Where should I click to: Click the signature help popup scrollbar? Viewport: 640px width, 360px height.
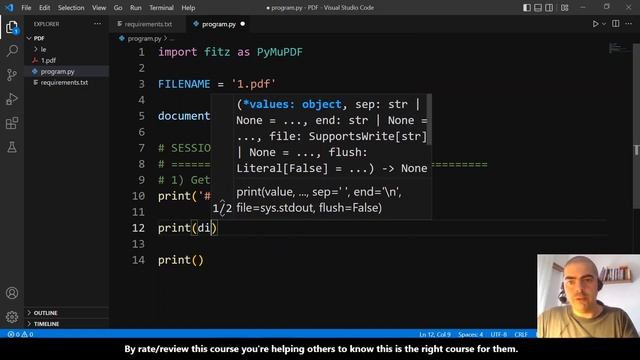click(429, 120)
